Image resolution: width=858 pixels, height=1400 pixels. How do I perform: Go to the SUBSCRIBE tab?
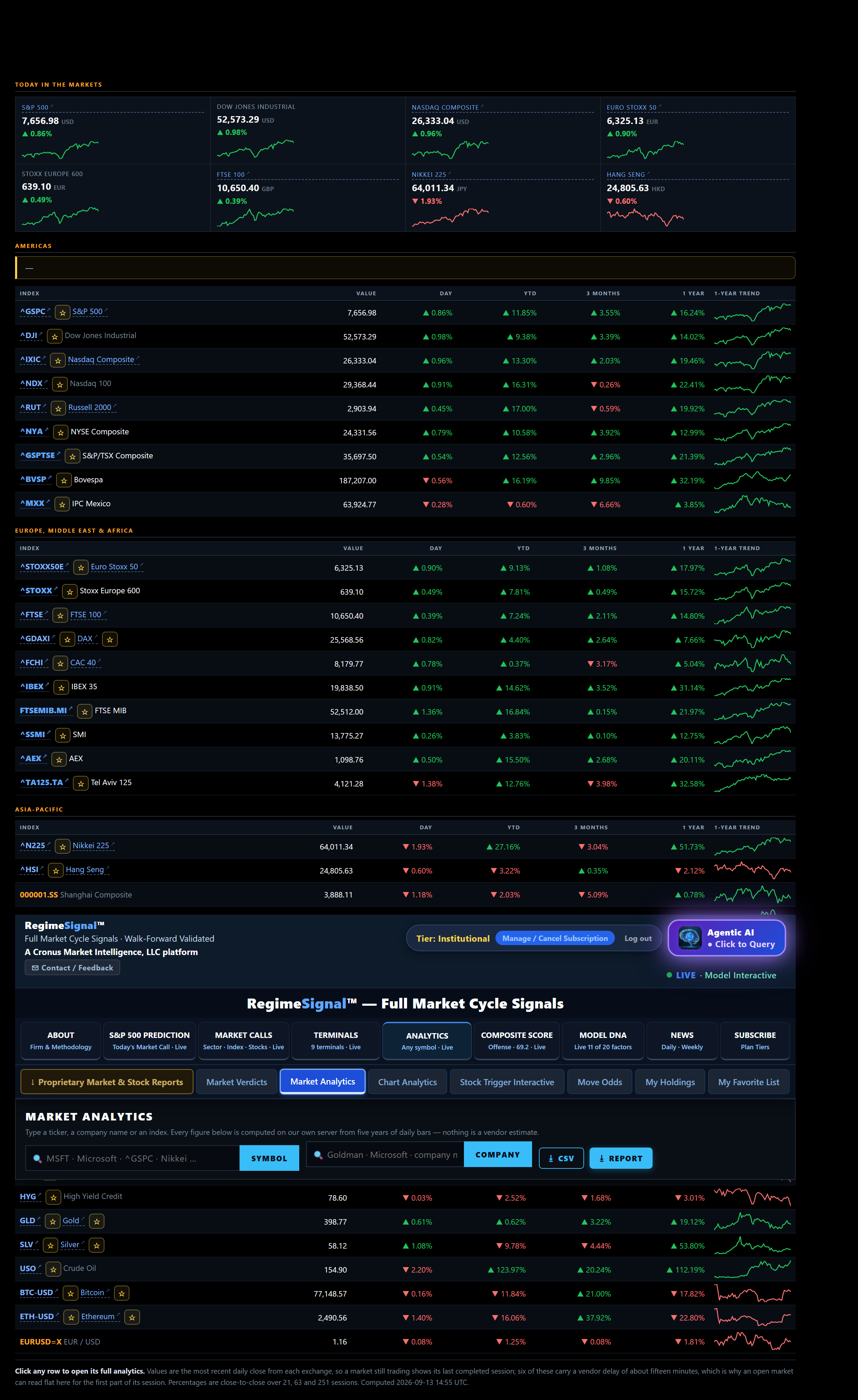[755, 1040]
